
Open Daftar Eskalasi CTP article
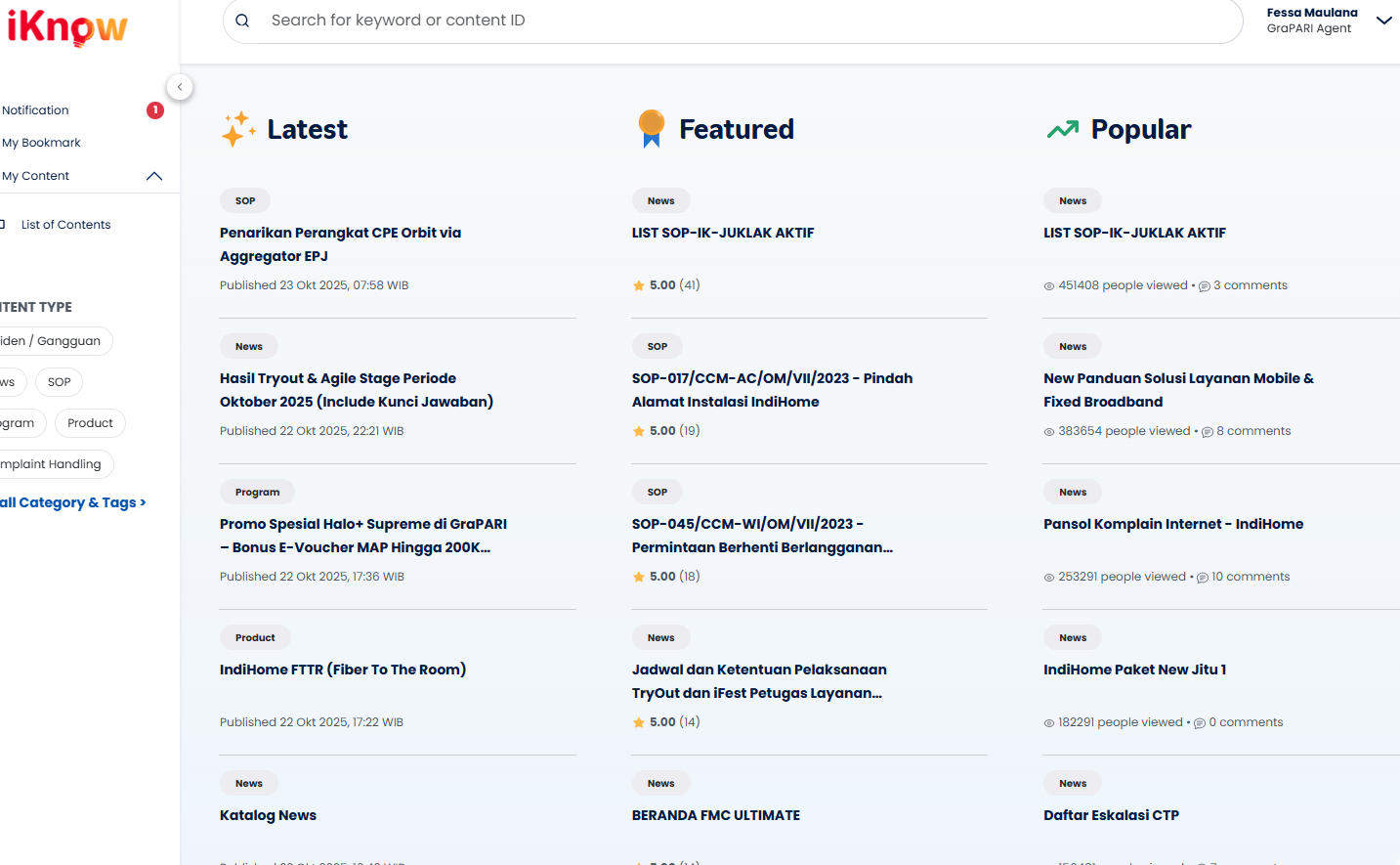[x=1111, y=815]
